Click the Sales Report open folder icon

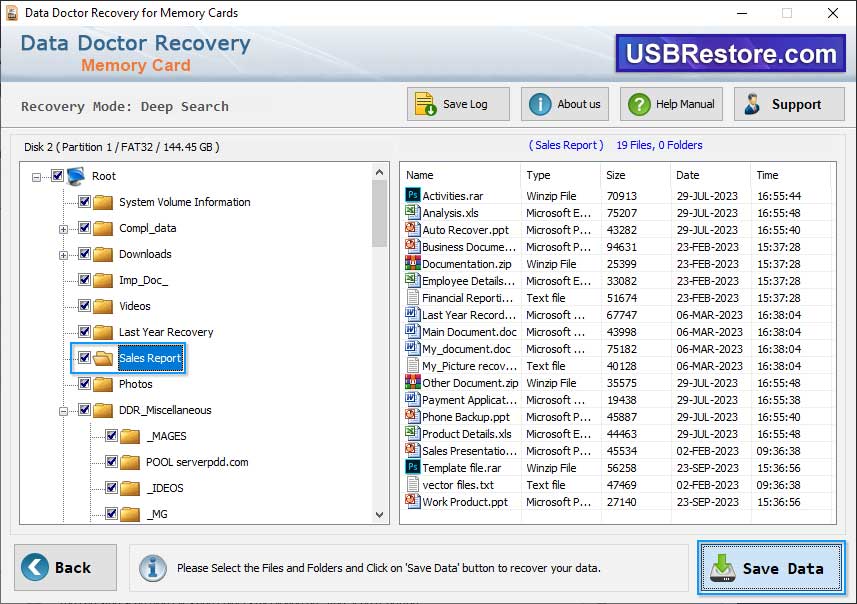point(103,358)
